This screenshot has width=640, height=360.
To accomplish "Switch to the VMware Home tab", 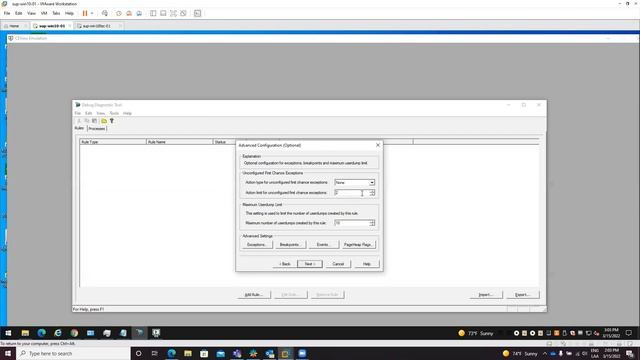I will click(14, 26).
